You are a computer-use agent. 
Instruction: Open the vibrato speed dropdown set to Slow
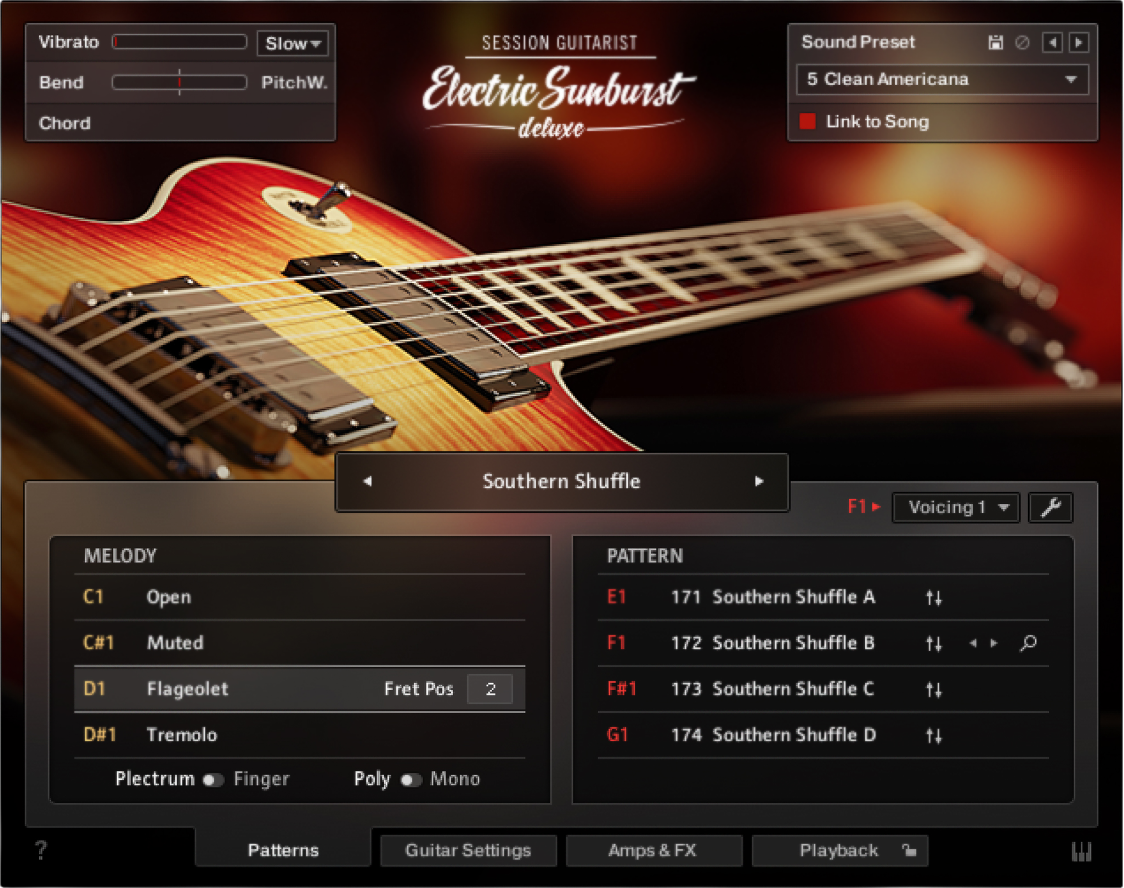pyautogui.click(x=291, y=42)
